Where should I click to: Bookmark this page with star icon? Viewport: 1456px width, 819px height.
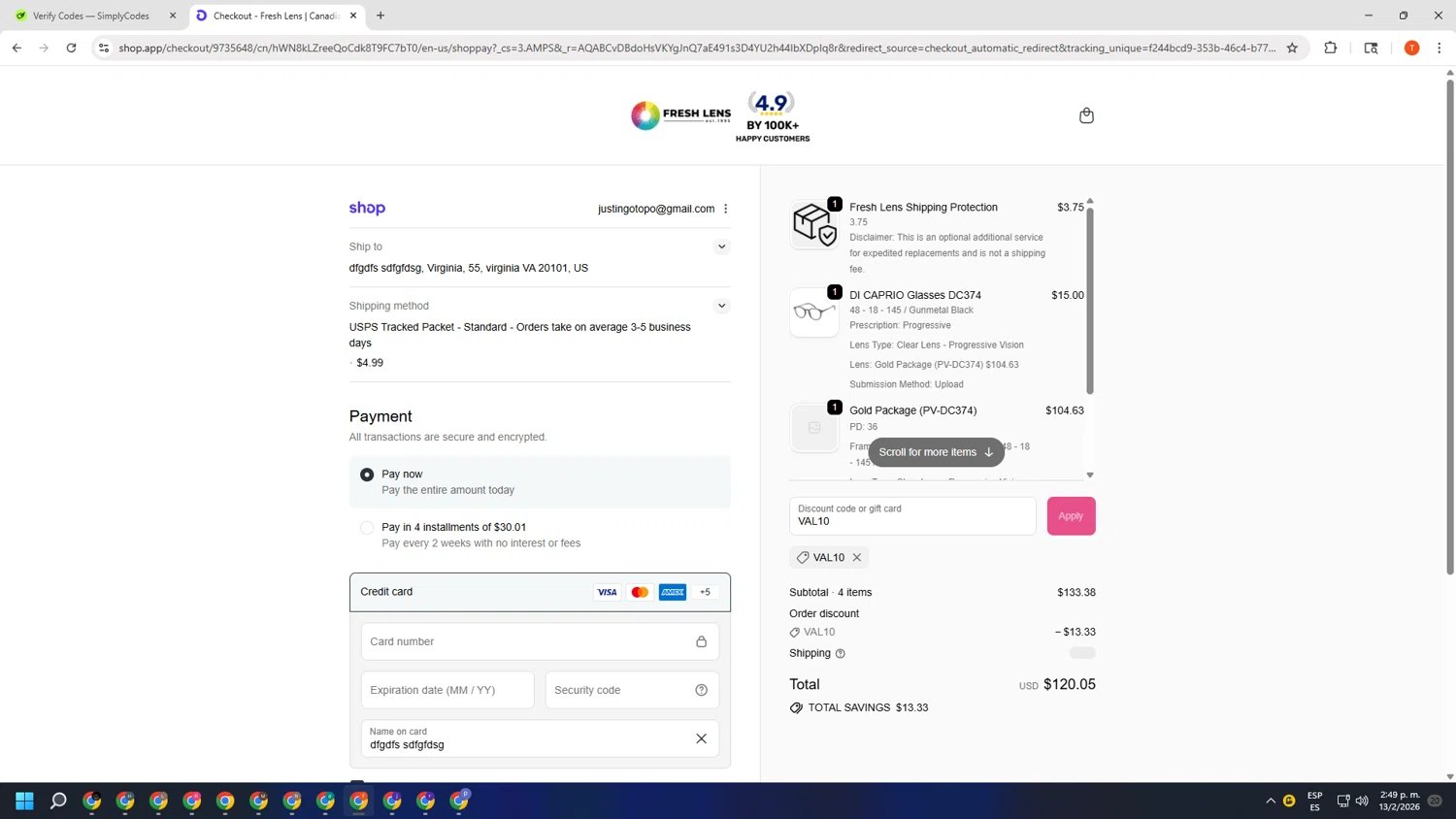[1292, 48]
